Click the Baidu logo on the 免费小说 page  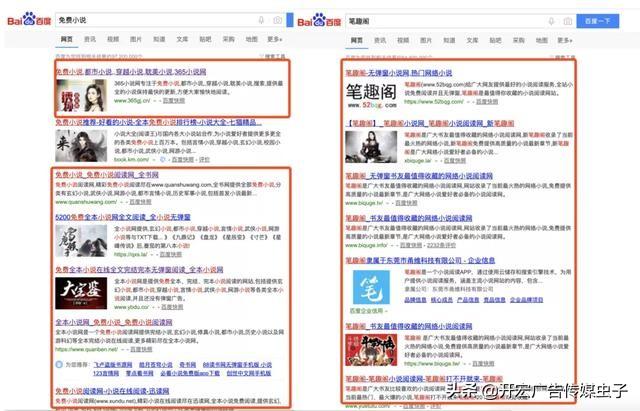29,20
